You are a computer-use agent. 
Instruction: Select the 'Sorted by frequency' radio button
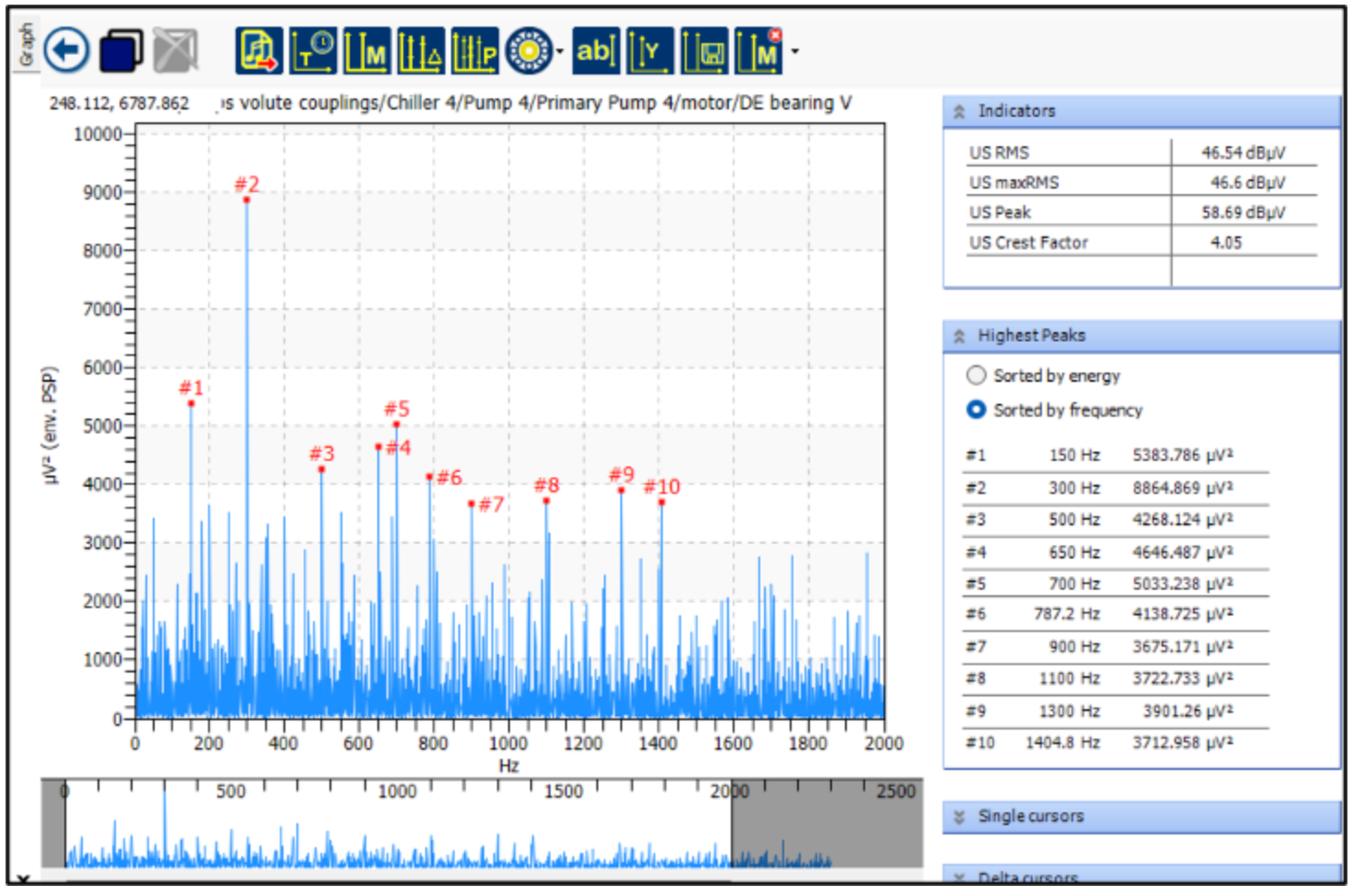(977, 409)
